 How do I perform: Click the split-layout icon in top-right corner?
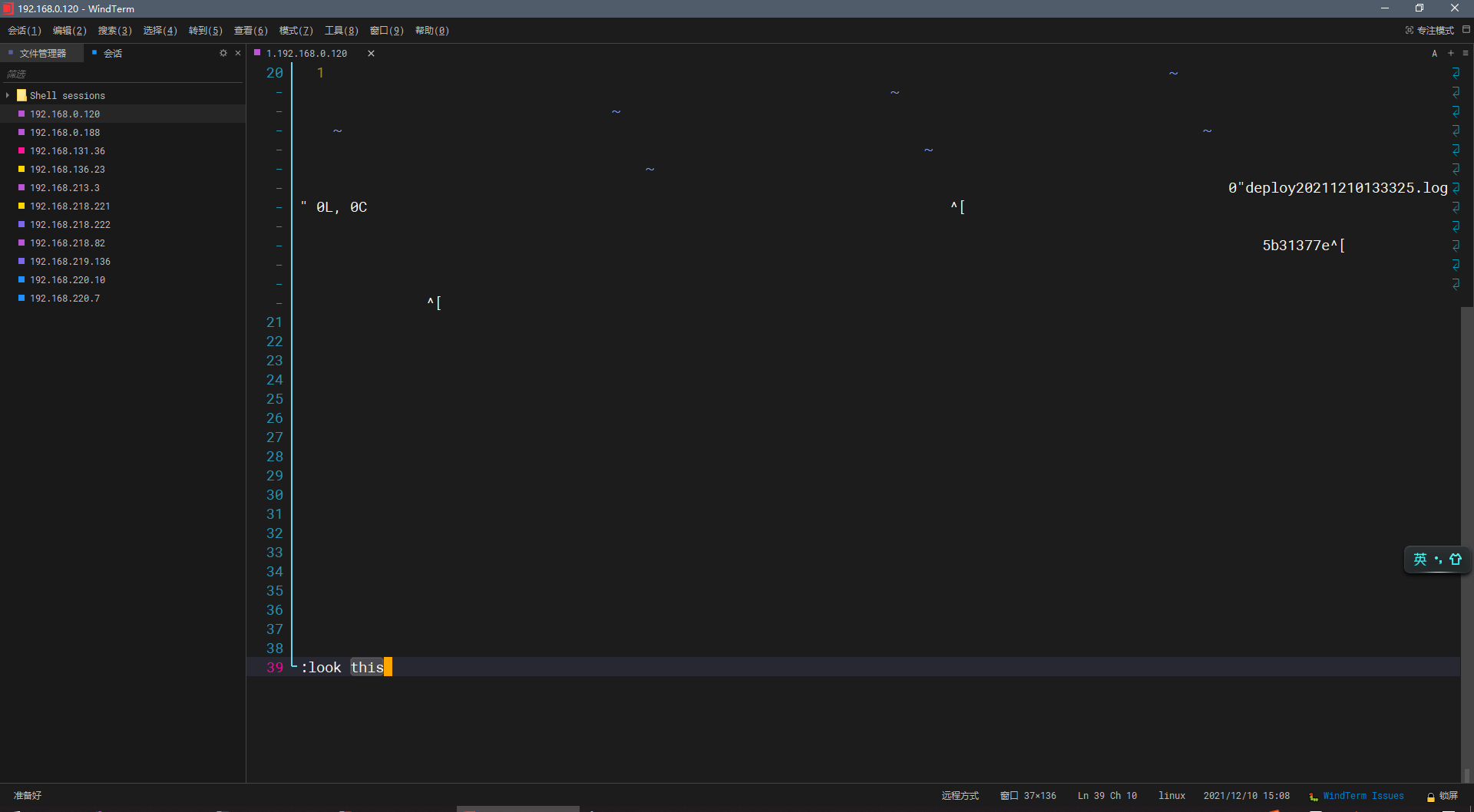[x=1467, y=31]
